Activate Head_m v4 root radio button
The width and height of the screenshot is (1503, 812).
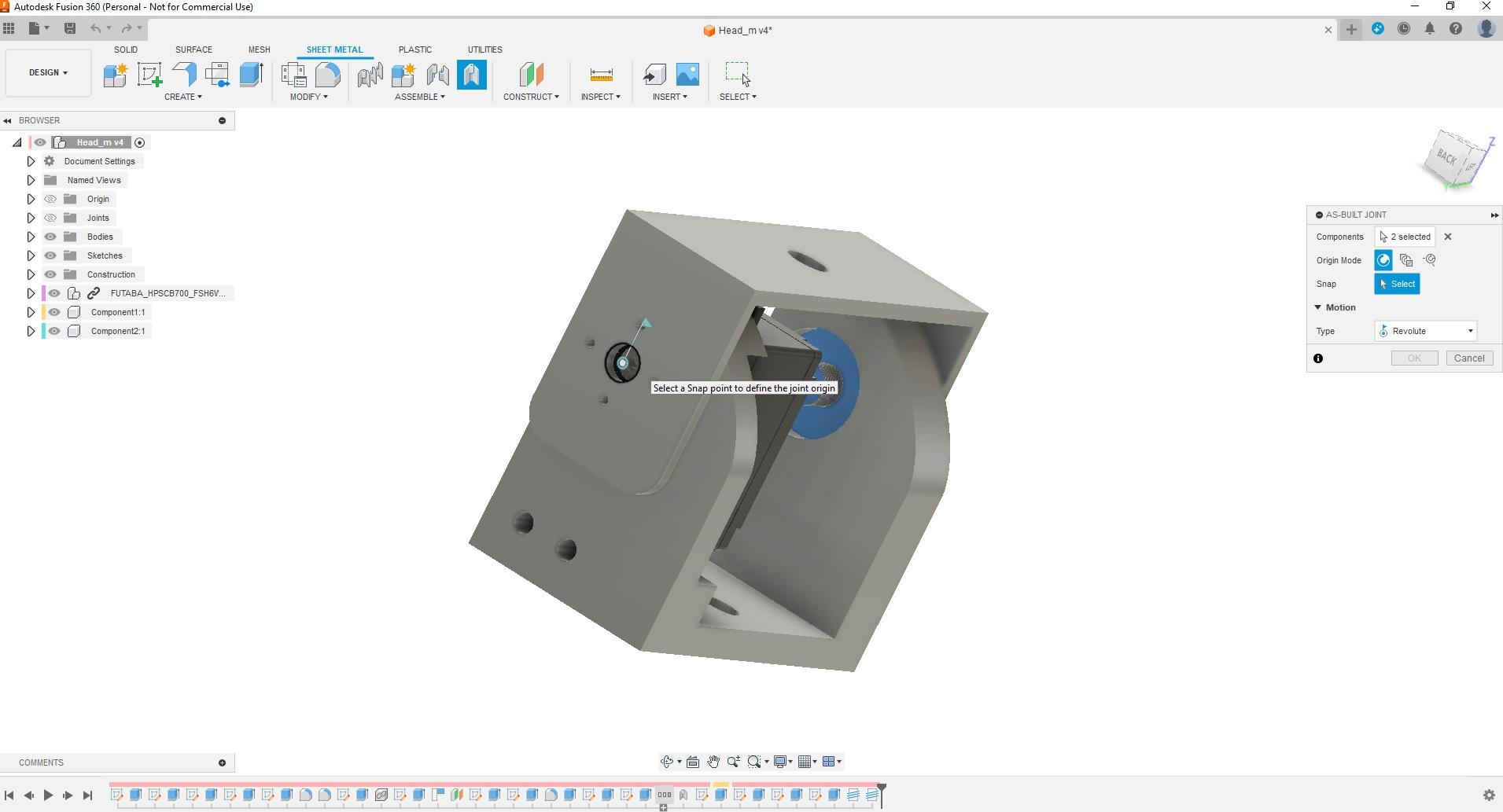(x=140, y=142)
